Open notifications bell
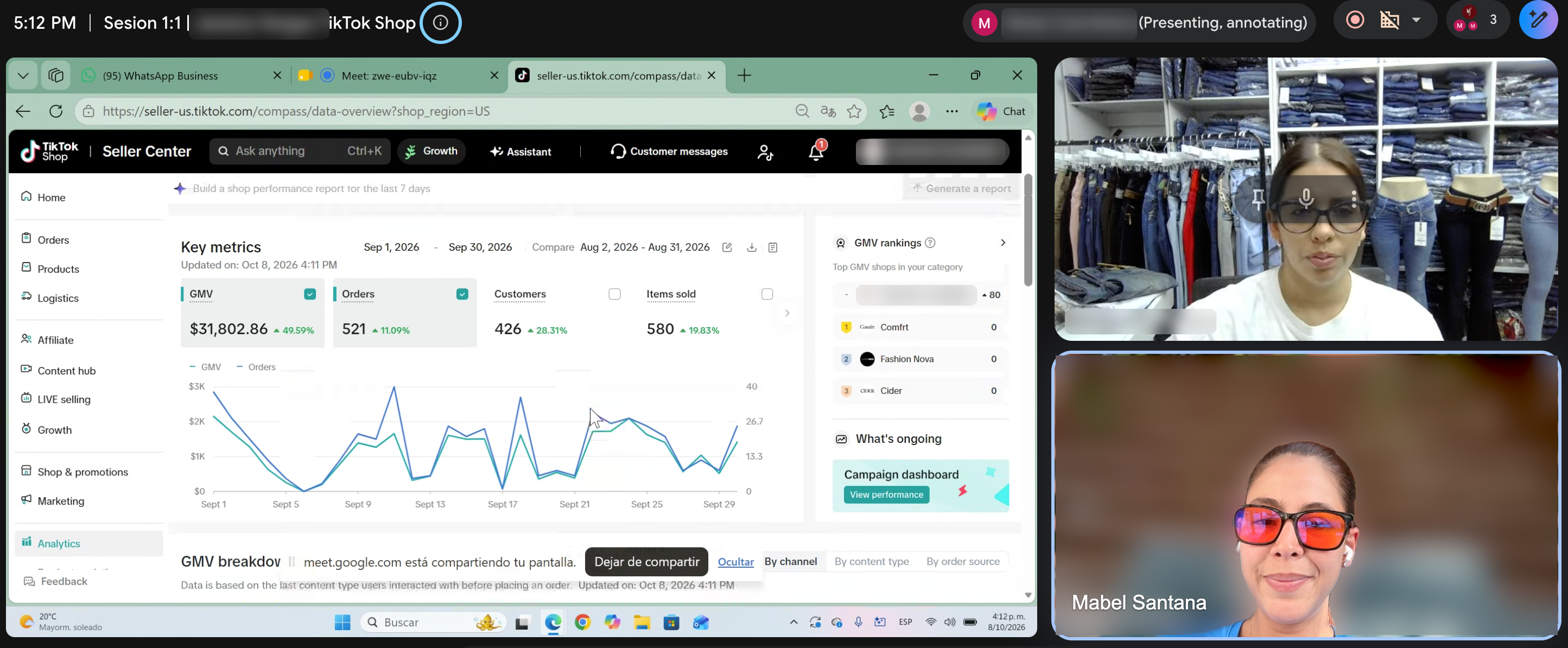 pyautogui.click(x=816, y=151)
